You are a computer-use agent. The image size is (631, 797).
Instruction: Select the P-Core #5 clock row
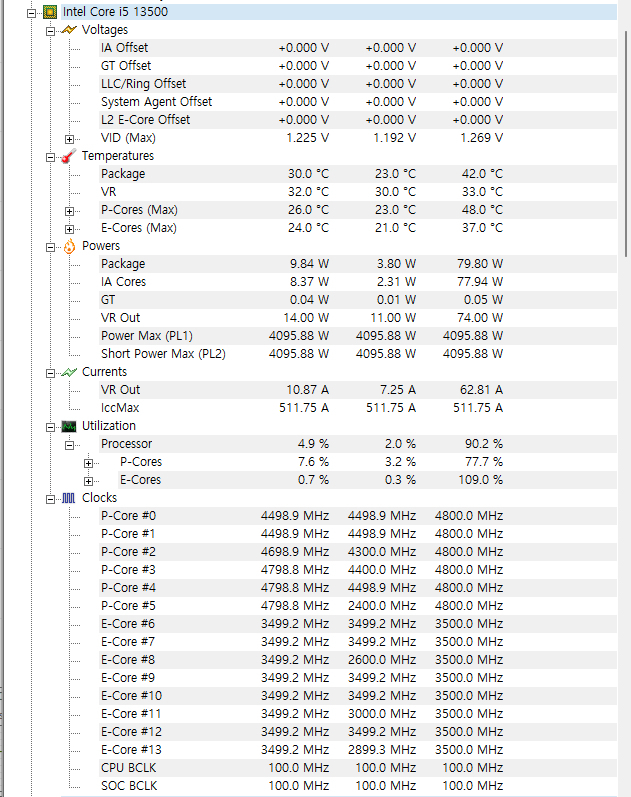pyautogui.click(x=358, y=606)
